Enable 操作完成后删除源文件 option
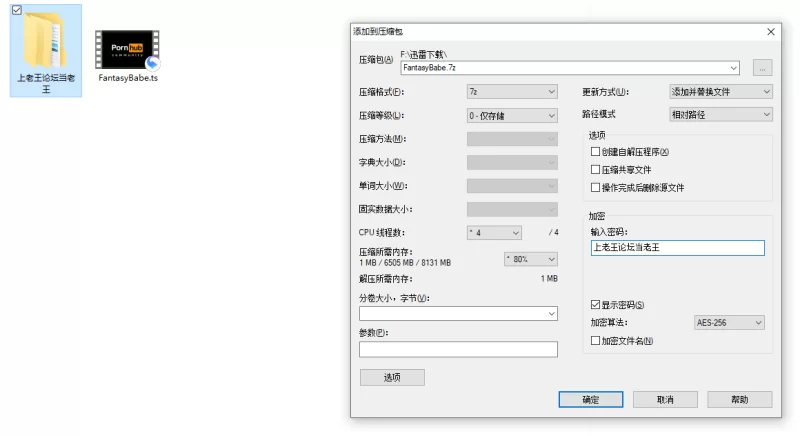The height and width of the screenshot is (436, 800). 596,187
